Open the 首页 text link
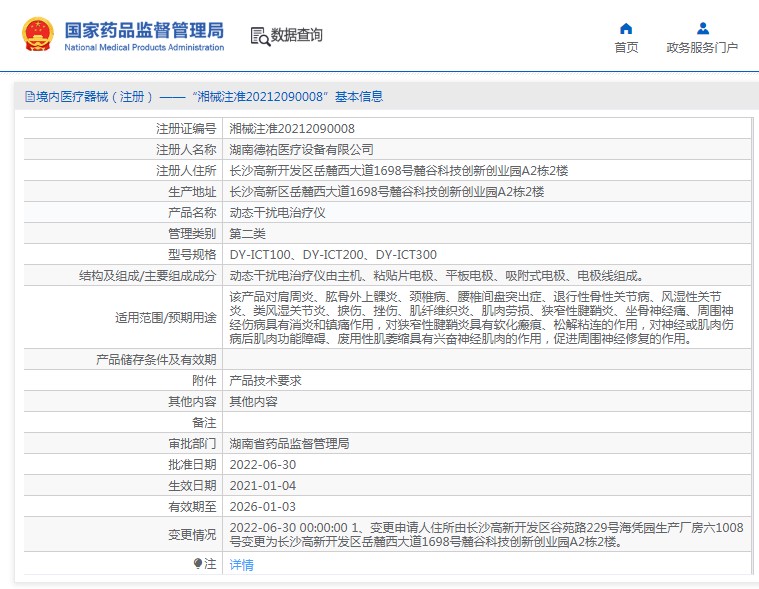This screenshot has width=759, height=589. (626, 47)
